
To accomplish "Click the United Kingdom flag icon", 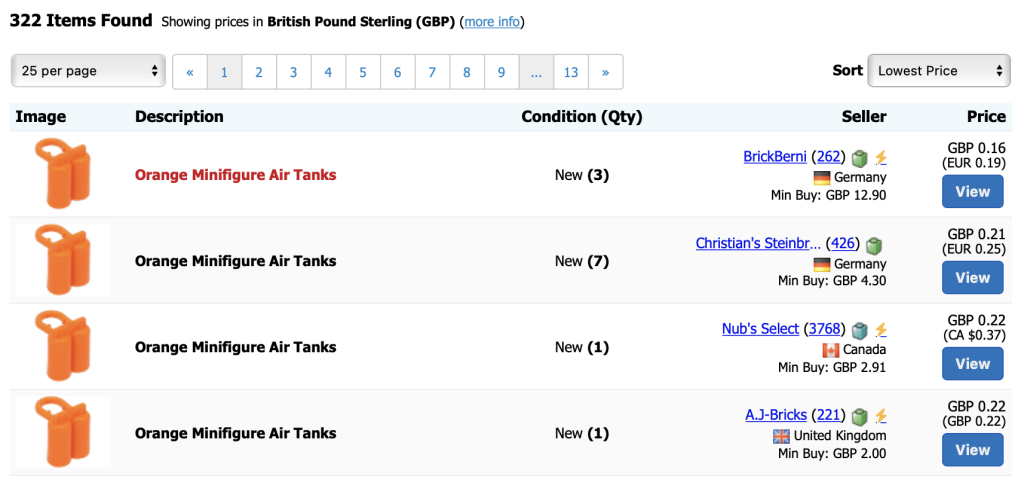I will pyautogui.click(x=781, y=436).
